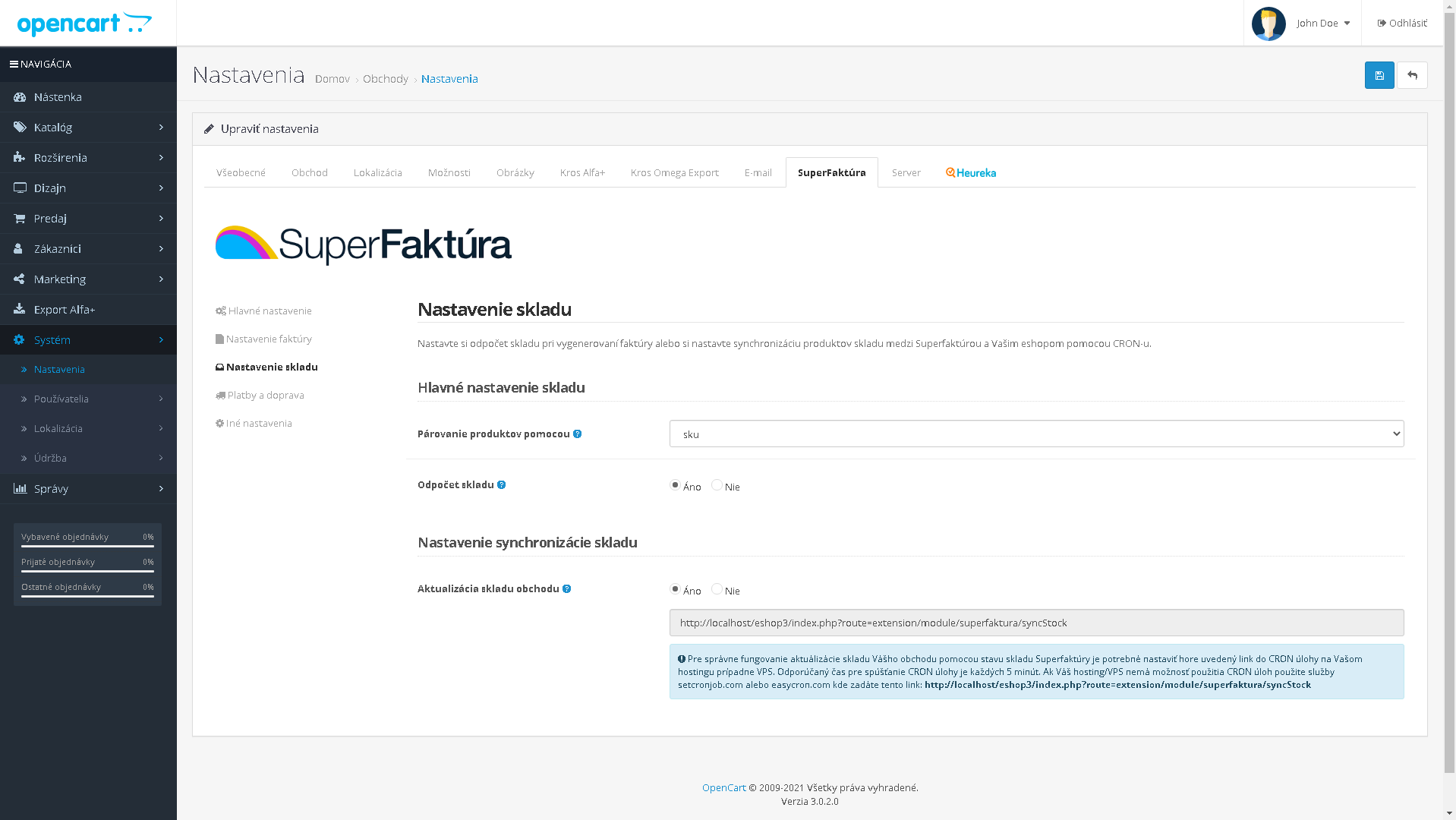Switch to the Heureka tab
Viewport: 1456px width, 820px height.
tap(970, 173)
